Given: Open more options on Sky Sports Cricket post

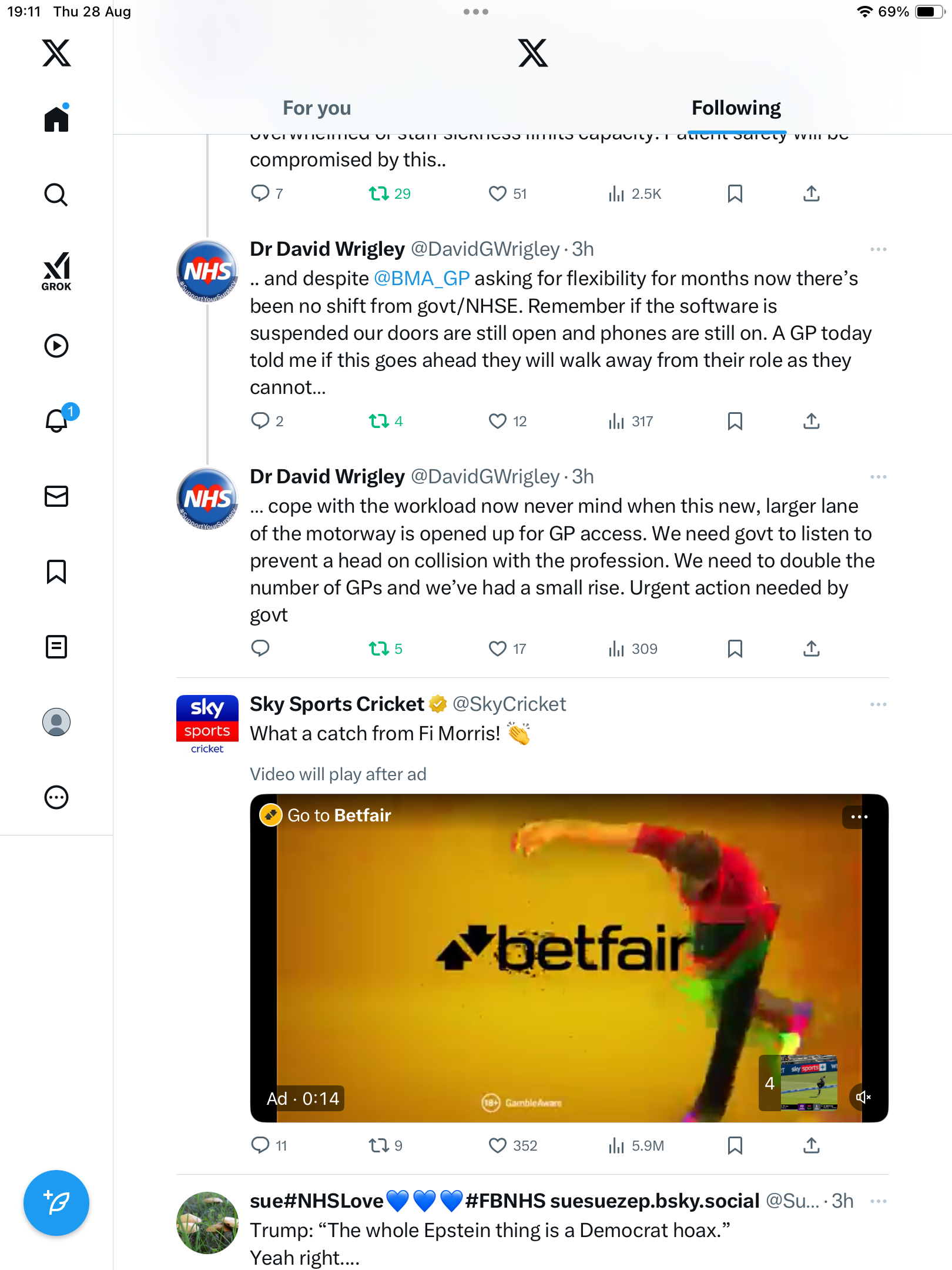Looking at the screenshot, I should click(878, 704).
